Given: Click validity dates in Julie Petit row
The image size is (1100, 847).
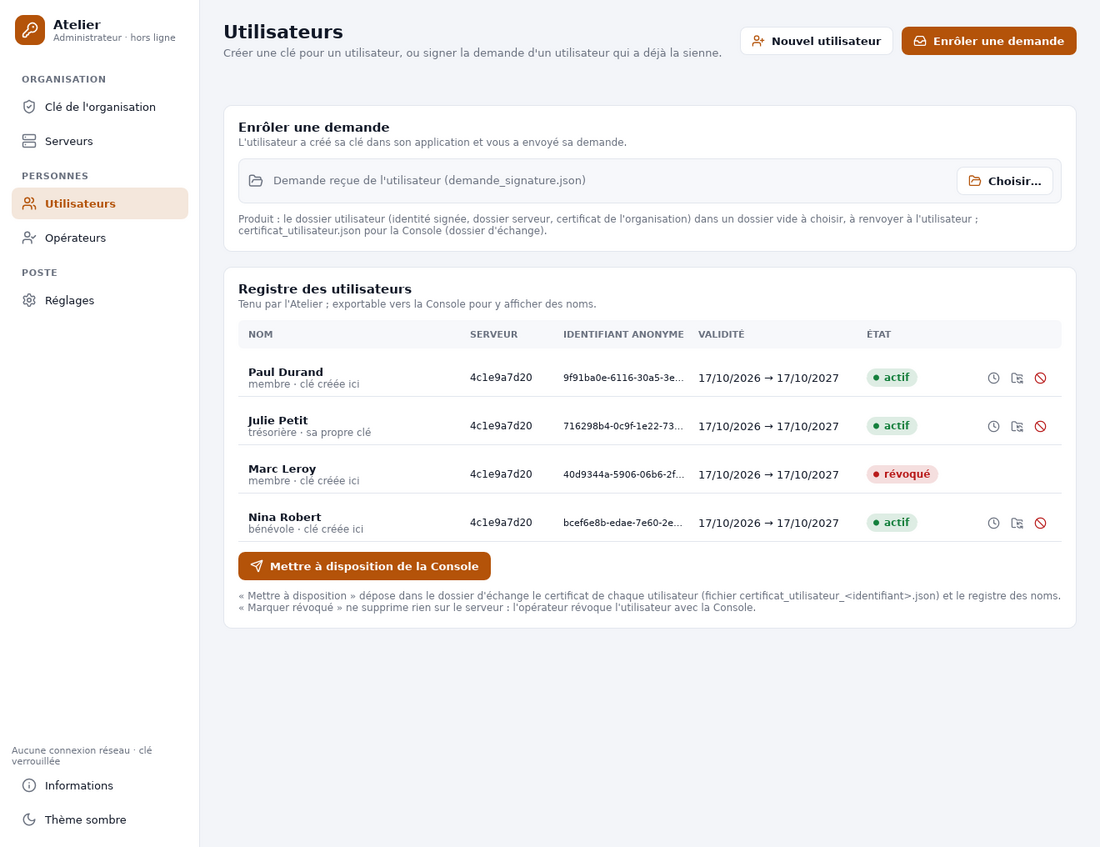Looking at the screenshot, I should pos(768,427).
